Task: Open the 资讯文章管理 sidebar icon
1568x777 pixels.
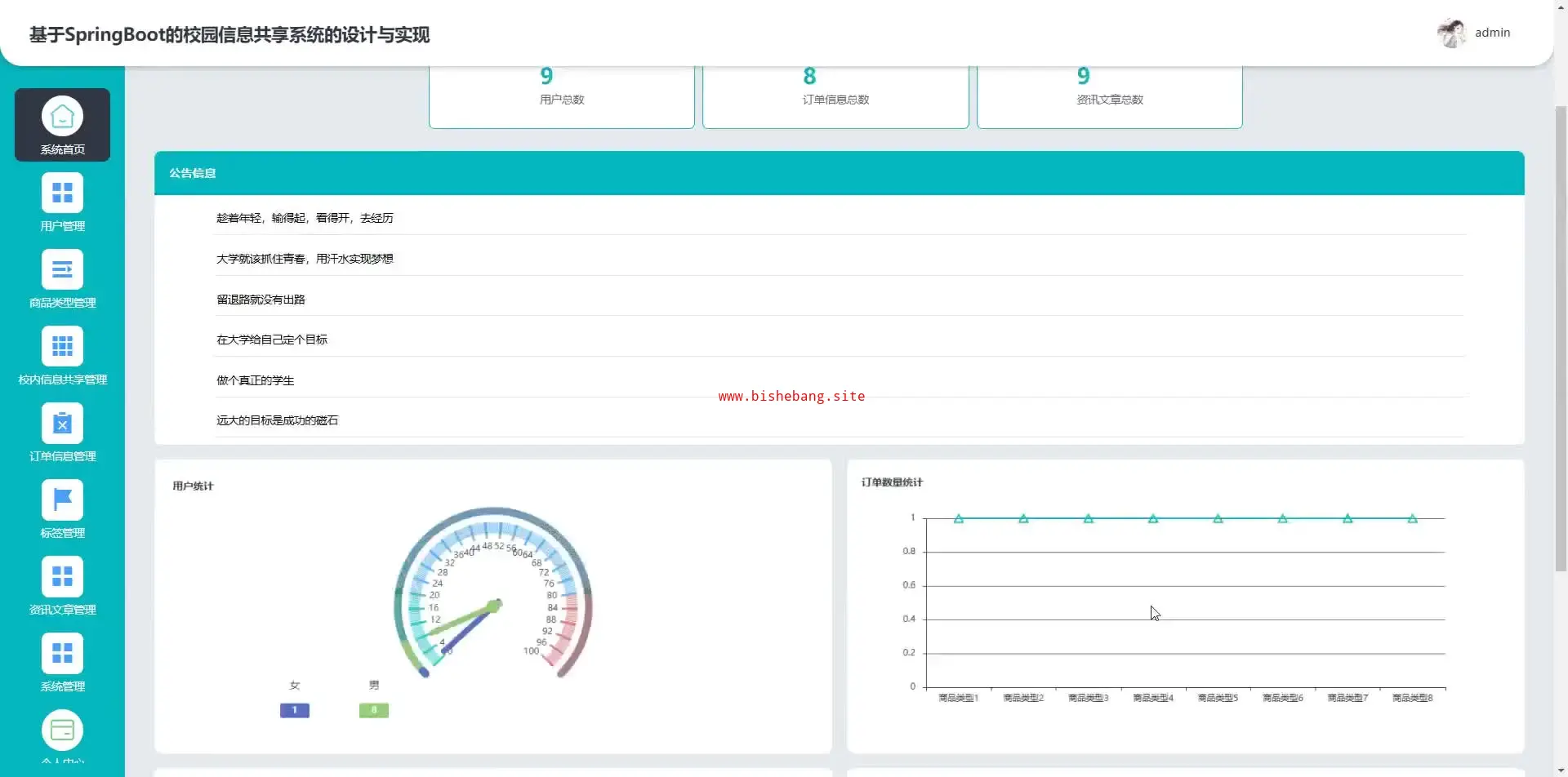Action: coord(62,577)
